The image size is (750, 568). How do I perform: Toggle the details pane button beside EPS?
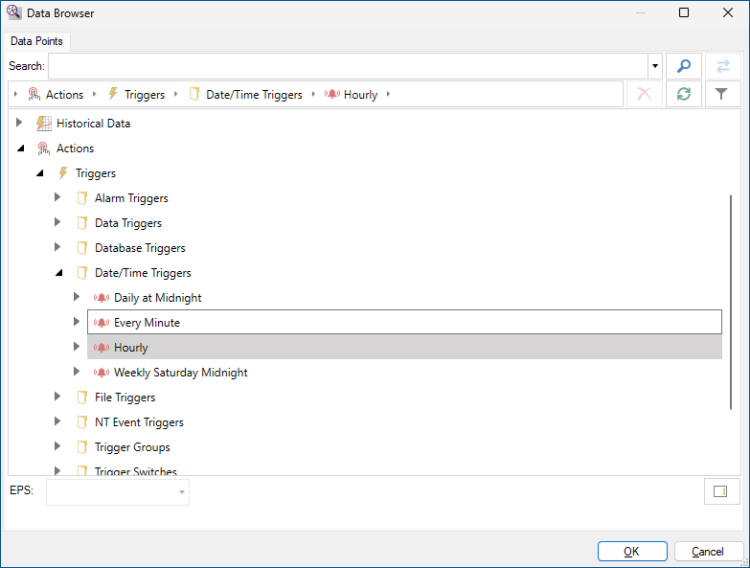tap(720, 491)
